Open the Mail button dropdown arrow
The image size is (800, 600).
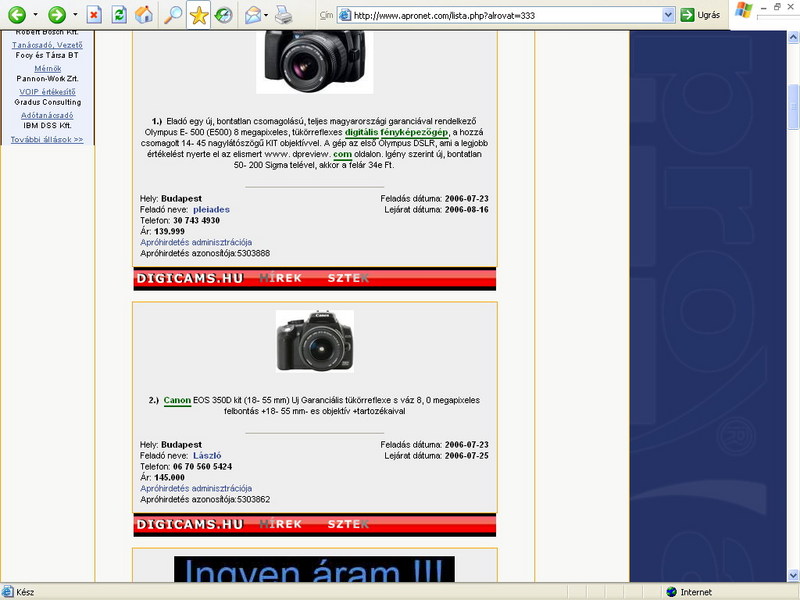267,15
